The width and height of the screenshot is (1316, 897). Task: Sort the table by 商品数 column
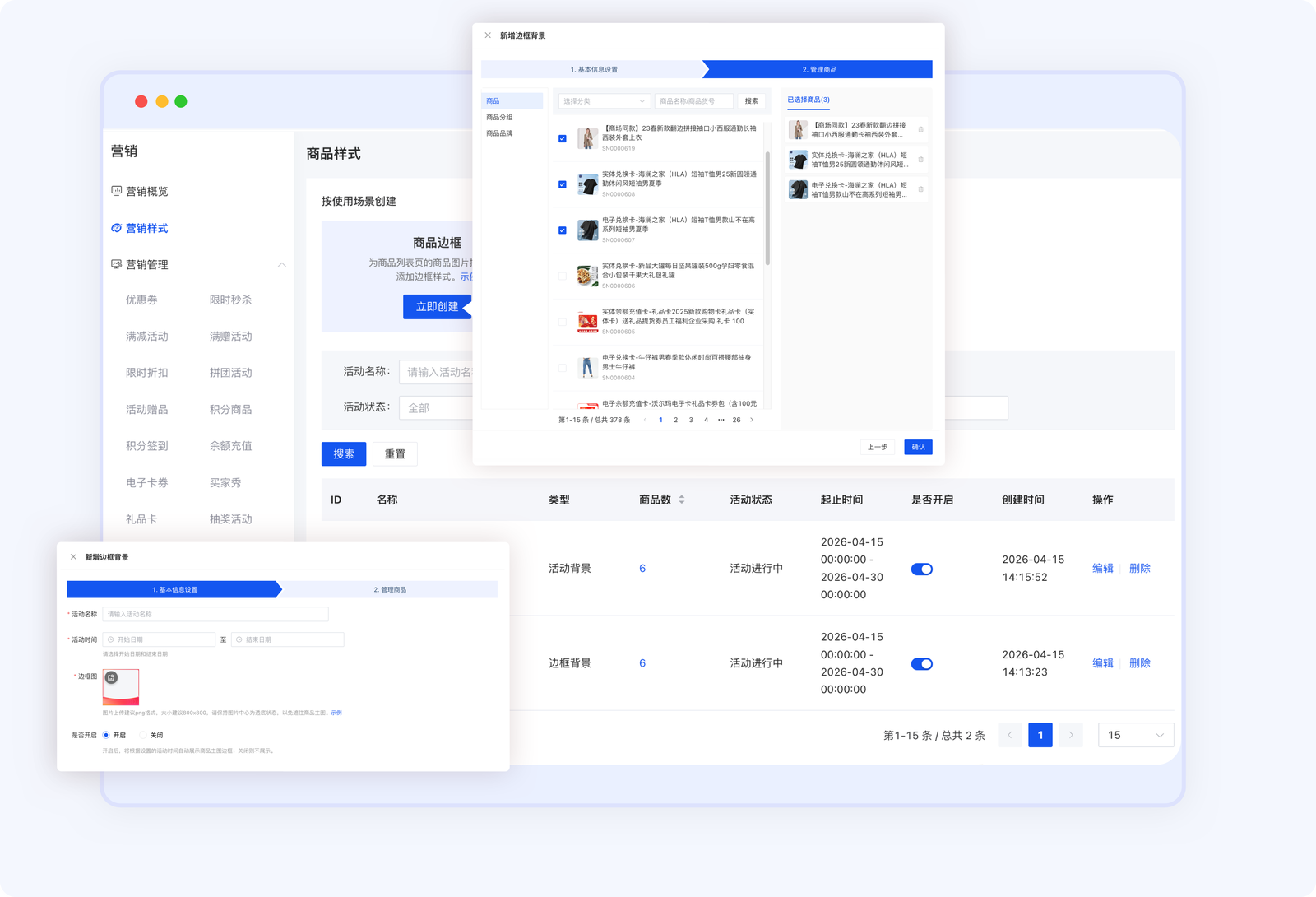[x=681, y=500]
